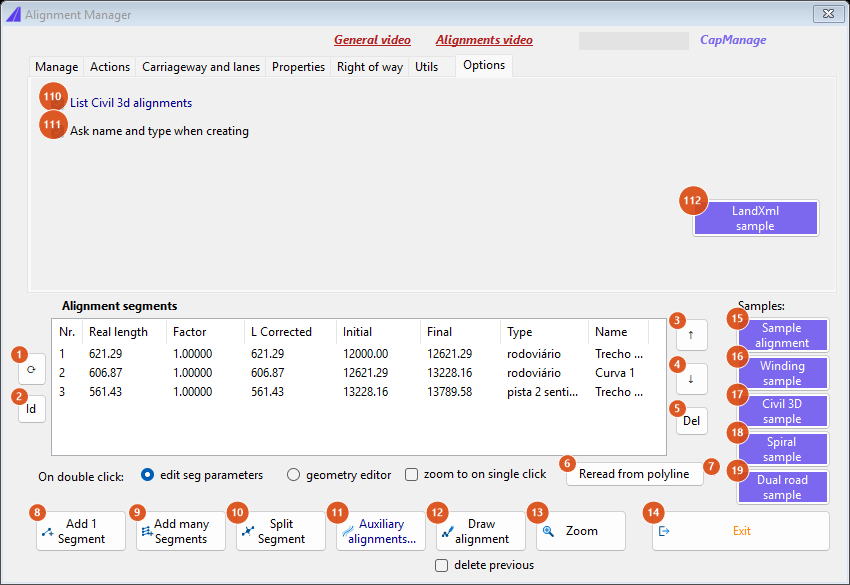Switch to the Actions tab
The width and height of the screenshot is (850, 585).
(110, 67)
